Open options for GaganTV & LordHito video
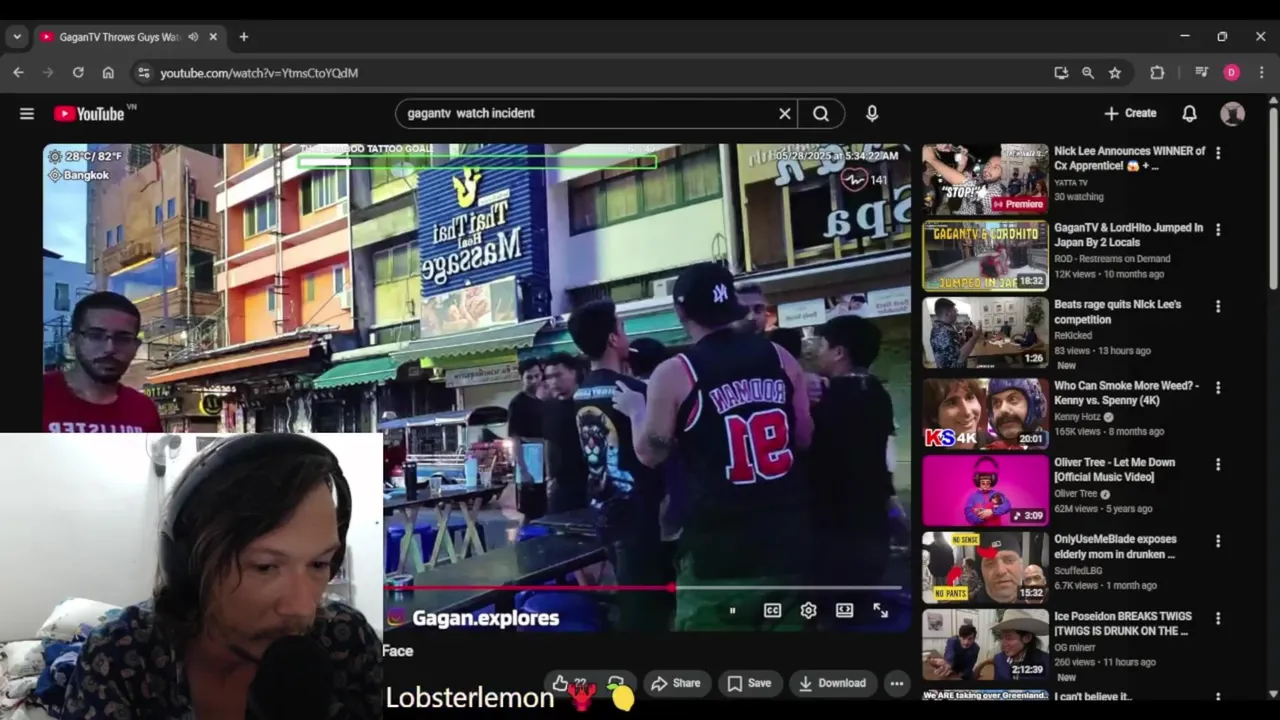The width and height of the screenshot is (1280, 720). (1218, 229)
